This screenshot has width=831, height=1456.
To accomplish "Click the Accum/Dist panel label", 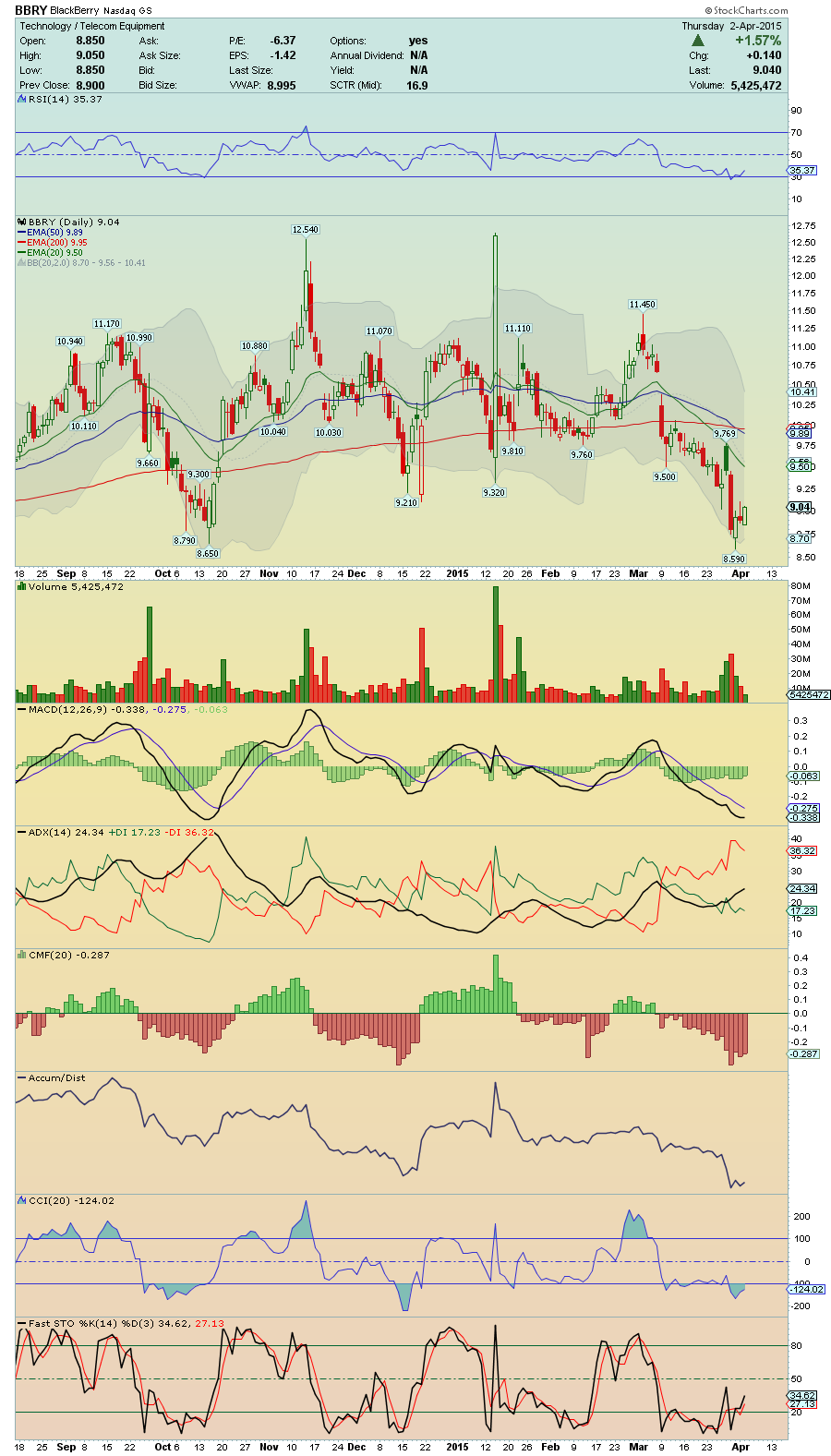I will click(57, 1077).
